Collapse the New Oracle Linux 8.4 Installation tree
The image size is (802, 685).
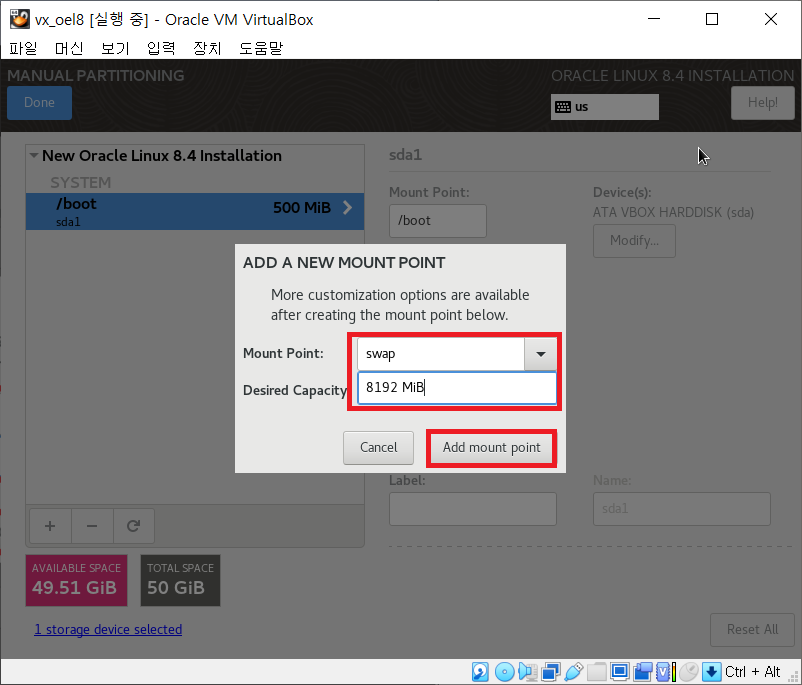34,155
